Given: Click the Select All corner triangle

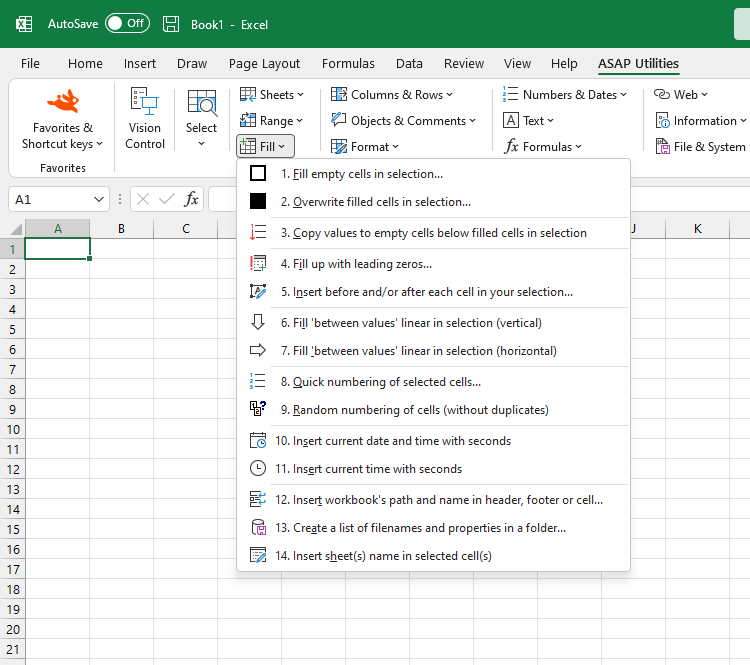Looking at the screenshot, I should [16, 229].
